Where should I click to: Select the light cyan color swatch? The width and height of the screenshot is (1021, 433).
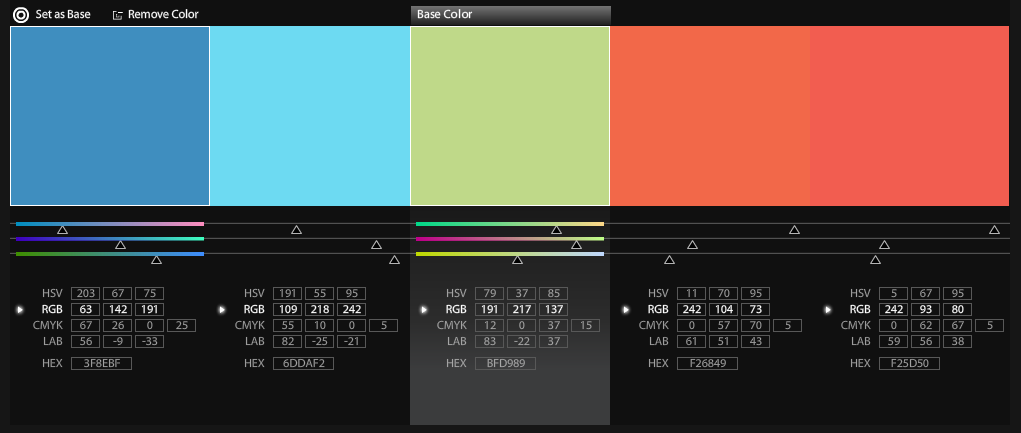coord(310,115)
